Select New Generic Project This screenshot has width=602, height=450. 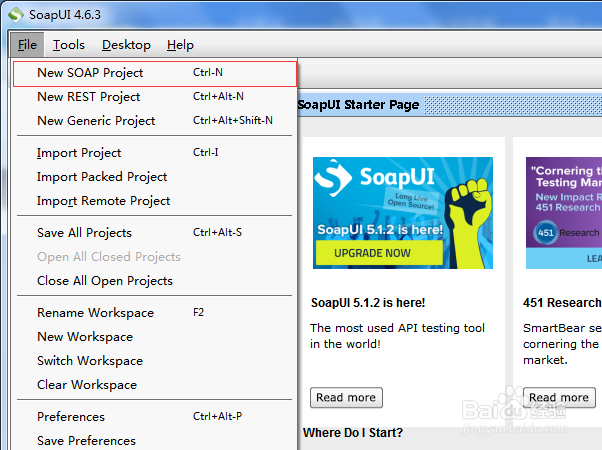point(155,121)
